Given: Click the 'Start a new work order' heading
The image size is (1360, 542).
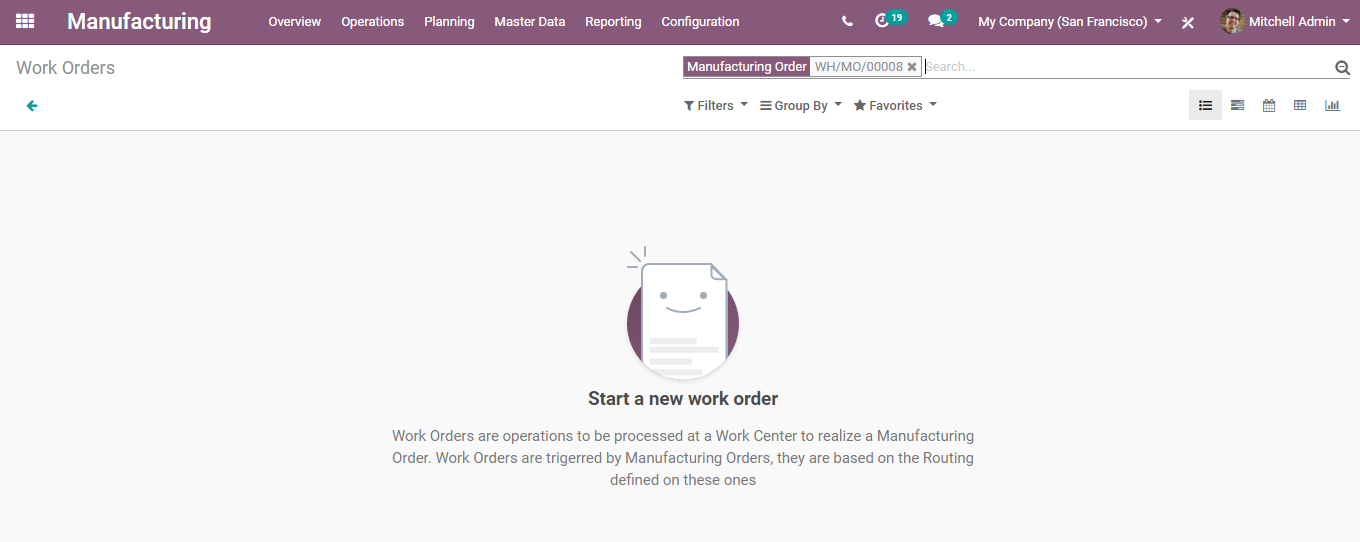Looking at the screenshot, I should (683, 398).
